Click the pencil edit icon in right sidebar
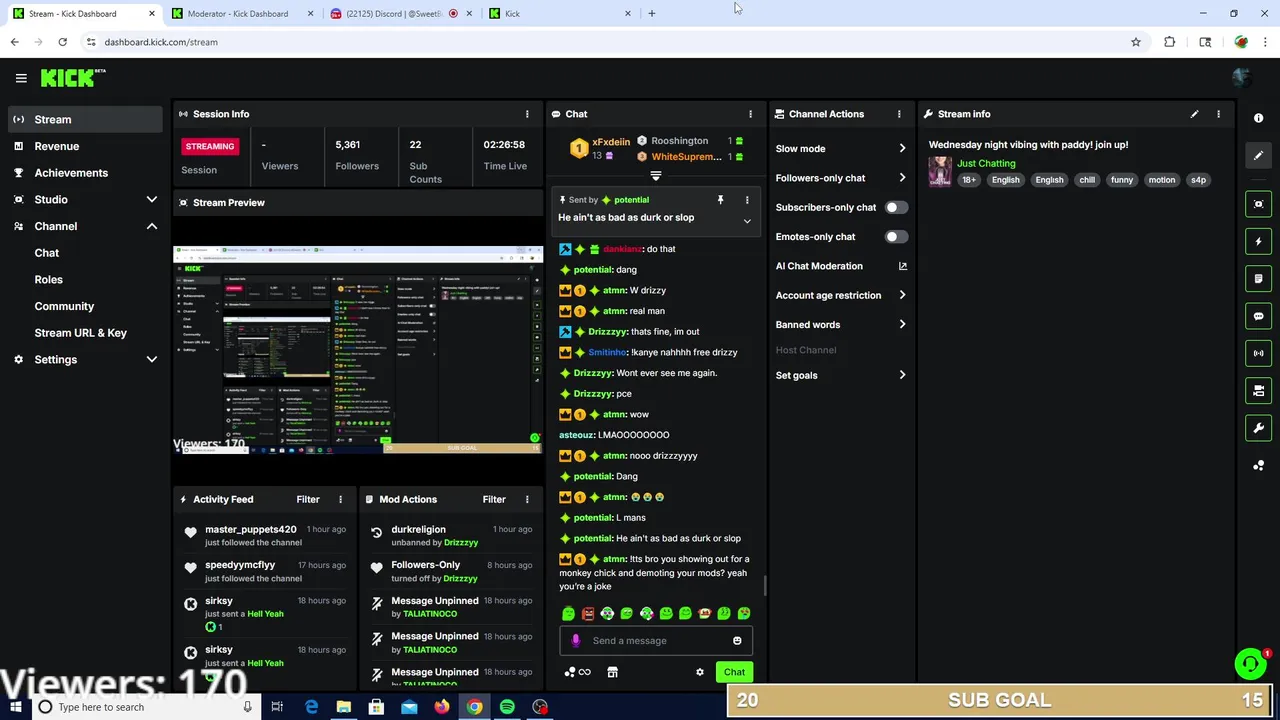Image resolution: width=1280 pixels, height=720 pixels. (x=1258, y=155)
